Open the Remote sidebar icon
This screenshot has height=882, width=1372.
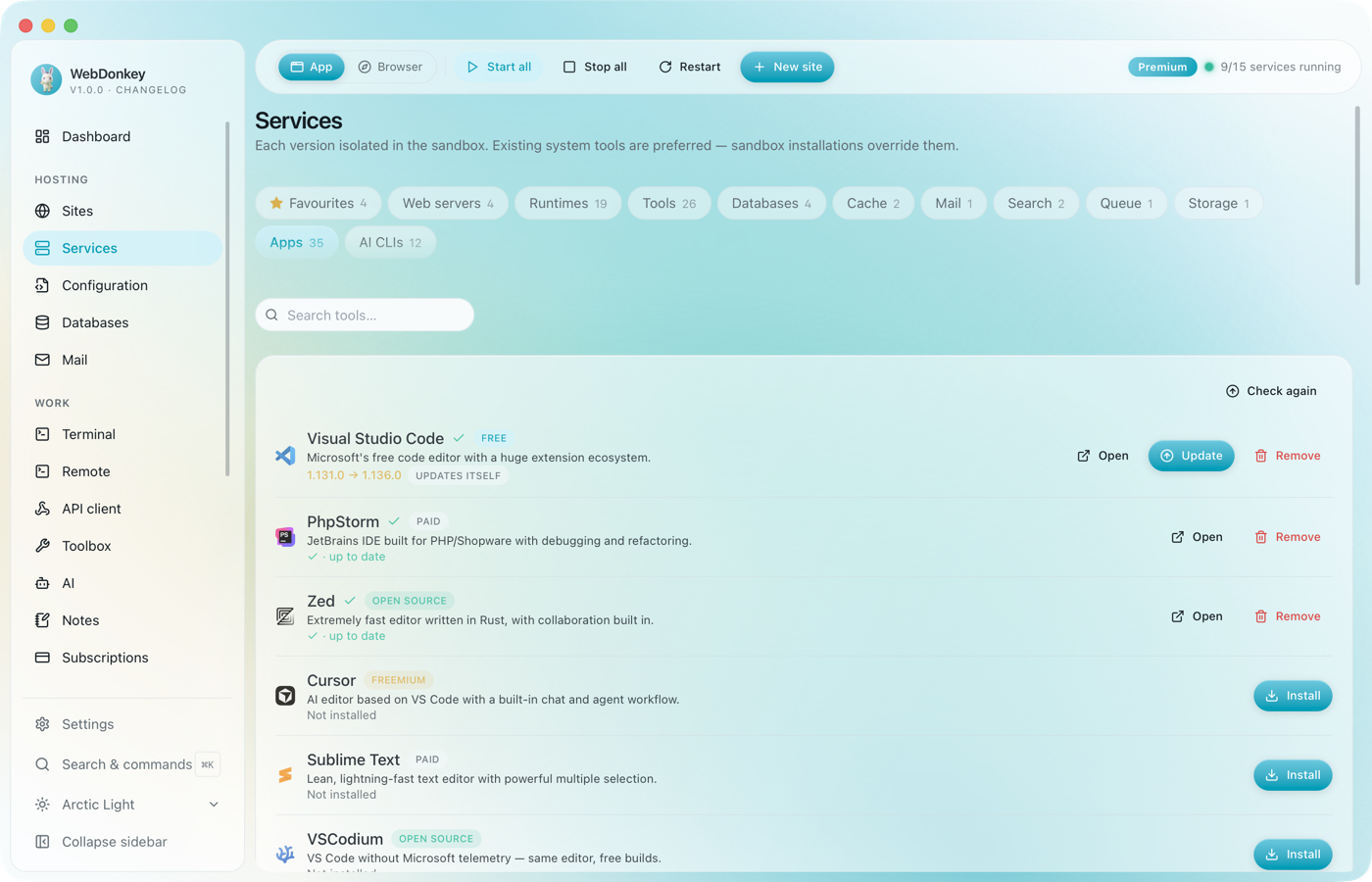pyautogui.click(x=42, y=471)
